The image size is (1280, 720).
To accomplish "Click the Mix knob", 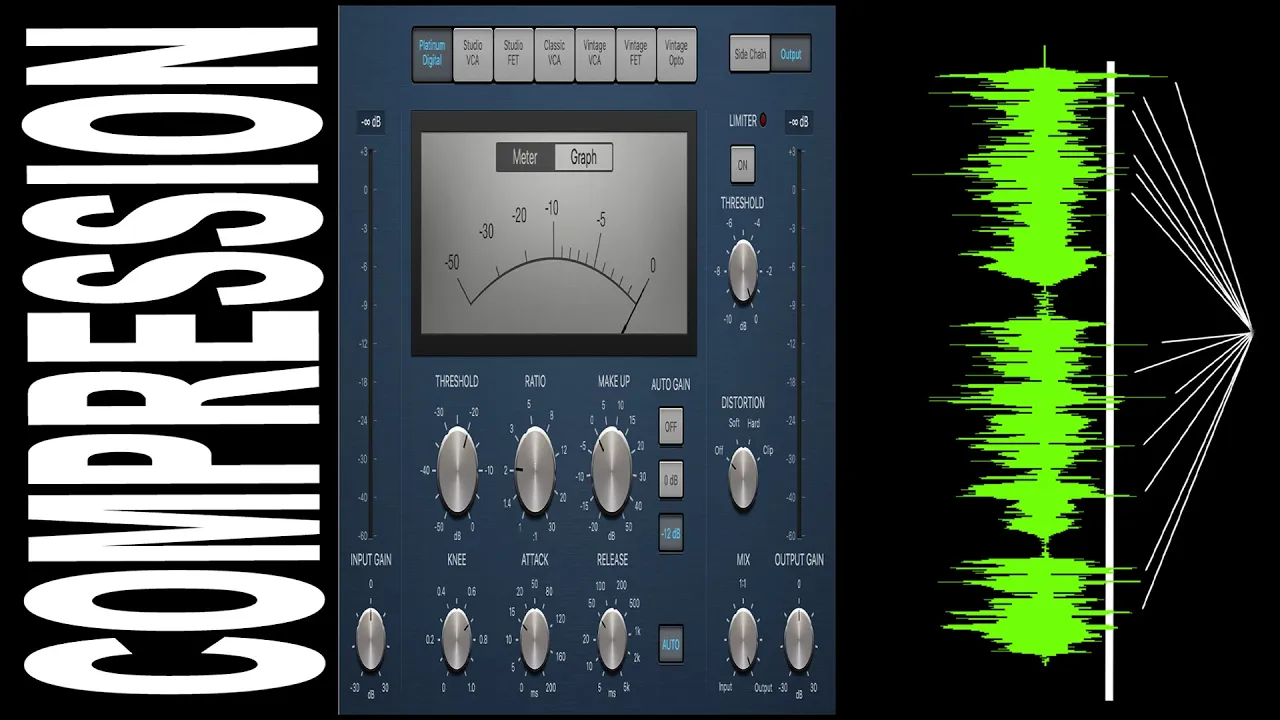I will point(743,639).
